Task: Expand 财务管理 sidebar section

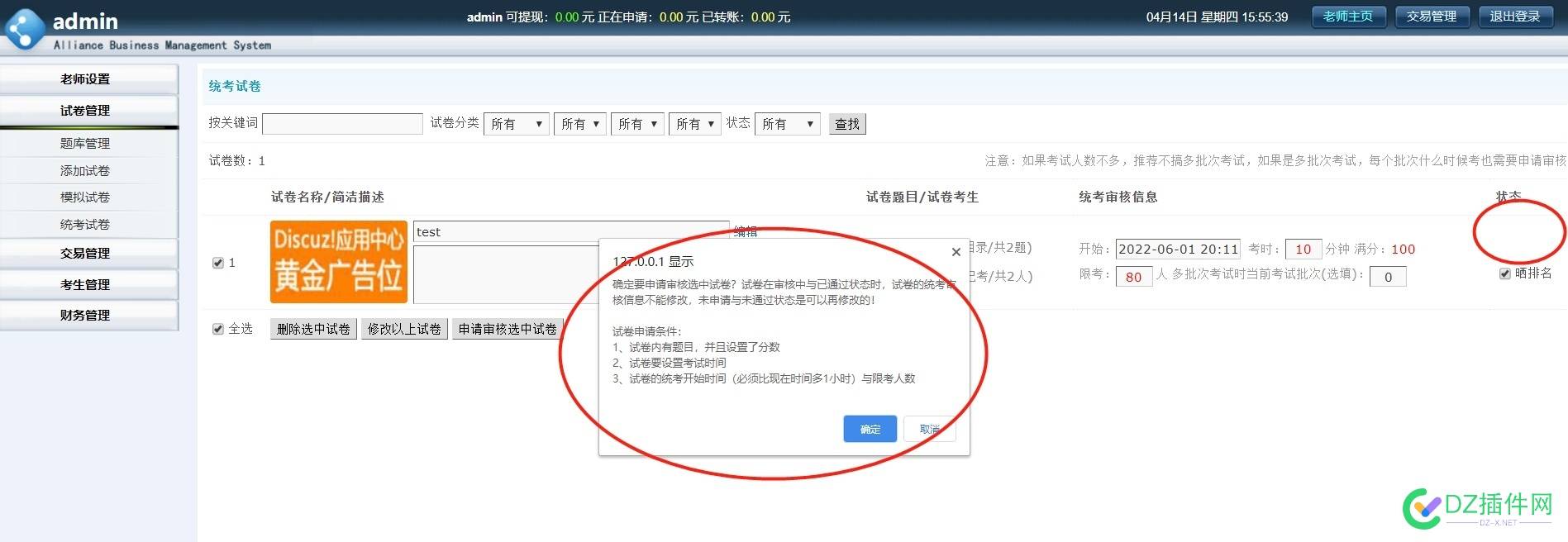Action: (x=88, y=316)
